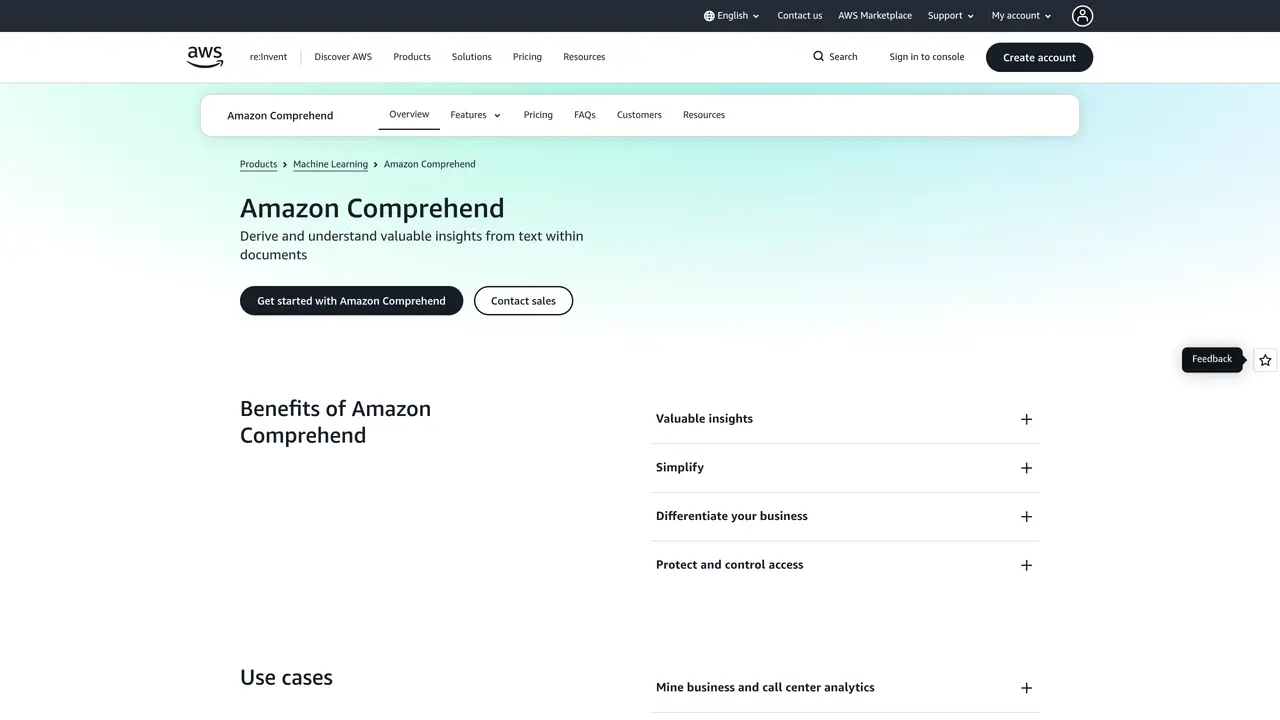The height and width of the screenshot is (720, 1280).
Task: Click Contact us link
Action: pos(800,16)
